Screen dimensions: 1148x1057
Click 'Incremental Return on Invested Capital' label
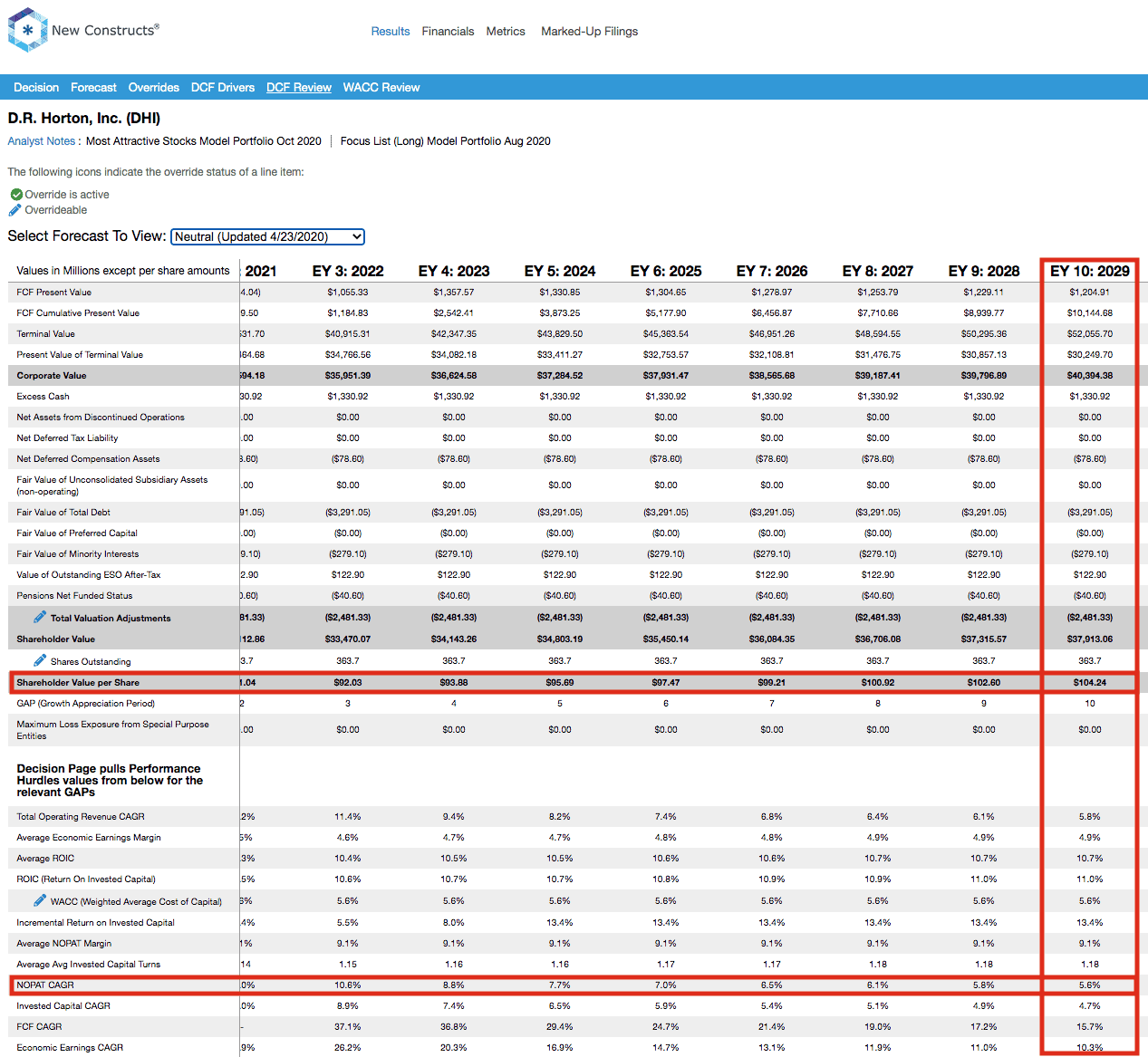point(95,923)
